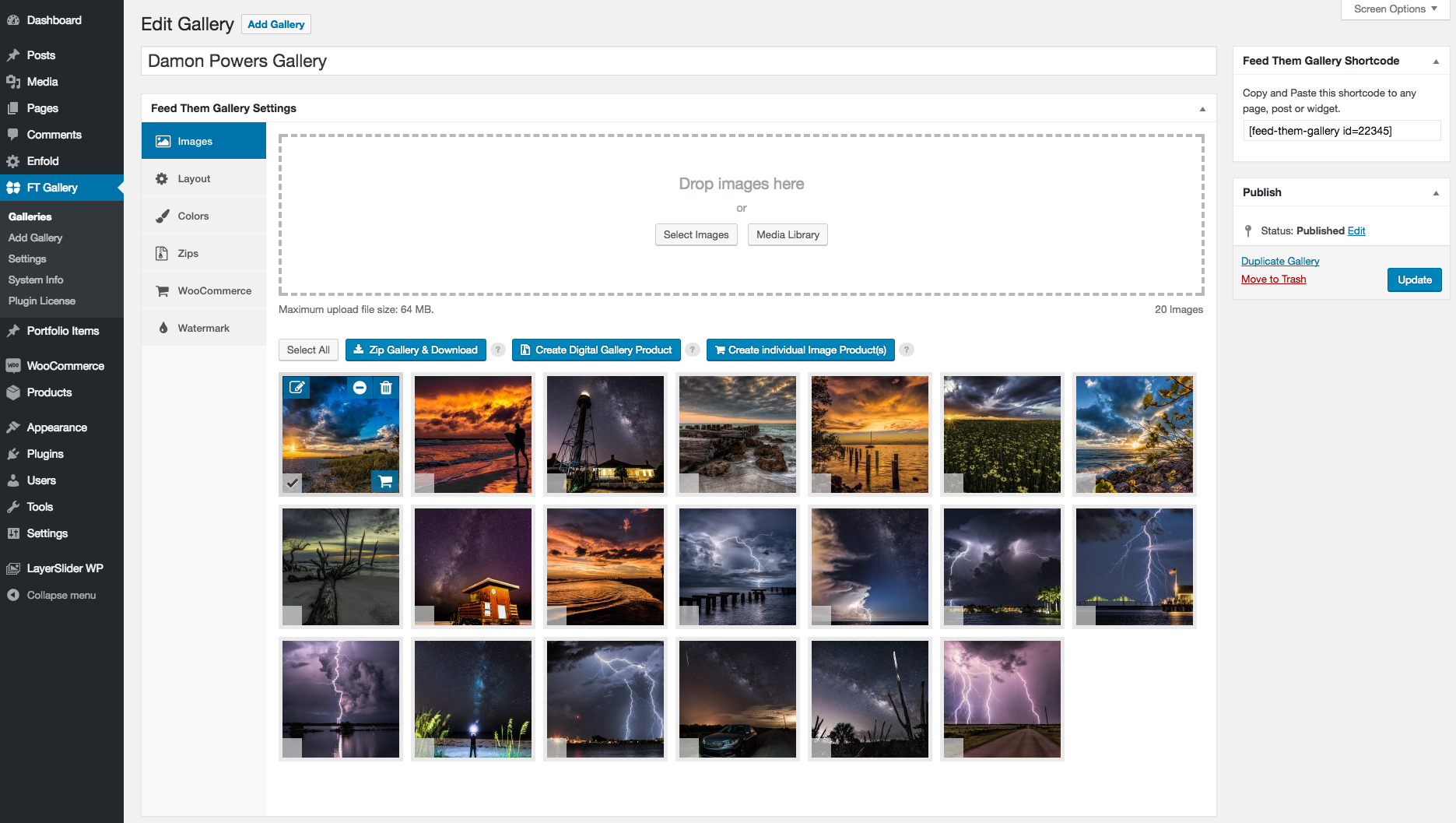Open the Layout settings tab
The height and width of the screenshot is (823, 1456).
coord(204,178)
